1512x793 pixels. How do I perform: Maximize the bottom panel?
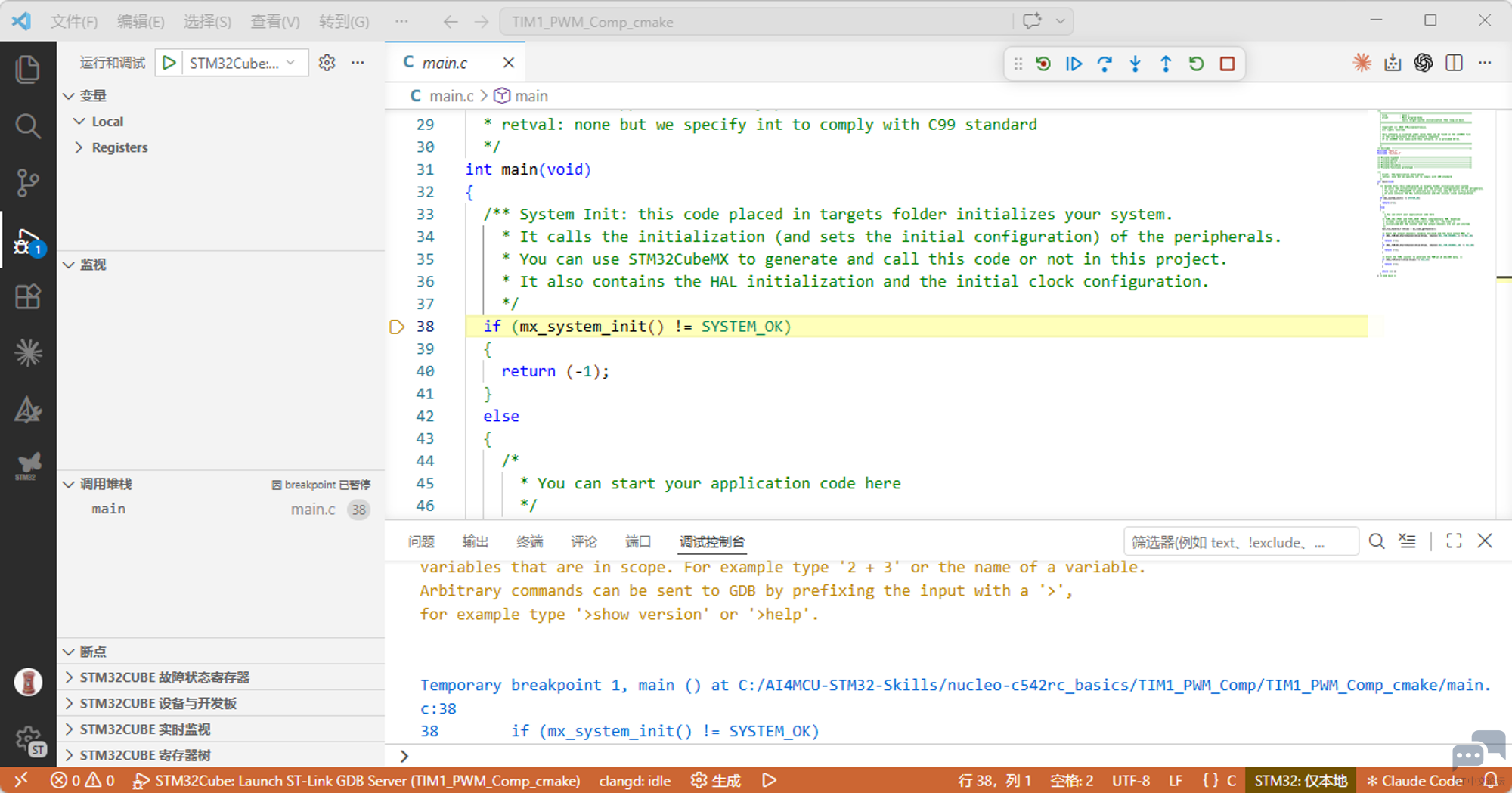pyautogui.click(x=1454, y=541)
